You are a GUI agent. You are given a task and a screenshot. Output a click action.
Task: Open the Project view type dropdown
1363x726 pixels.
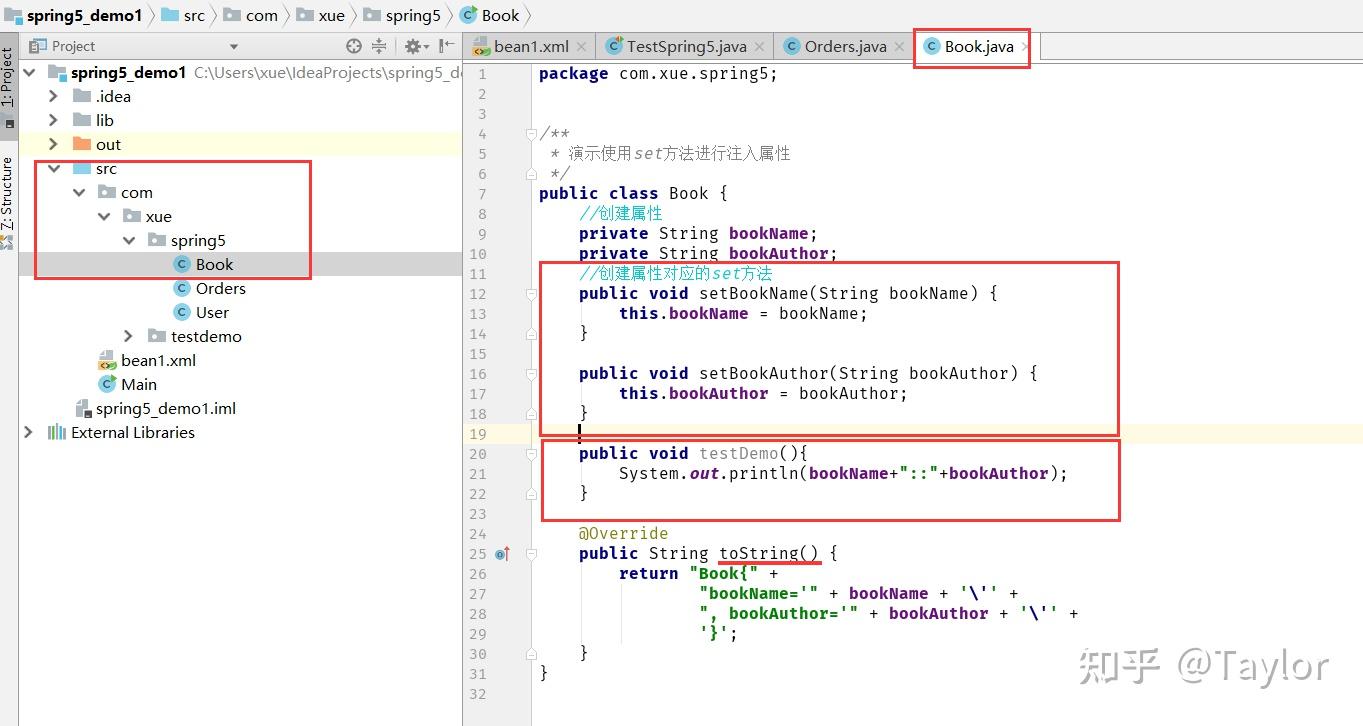[233, 46]
